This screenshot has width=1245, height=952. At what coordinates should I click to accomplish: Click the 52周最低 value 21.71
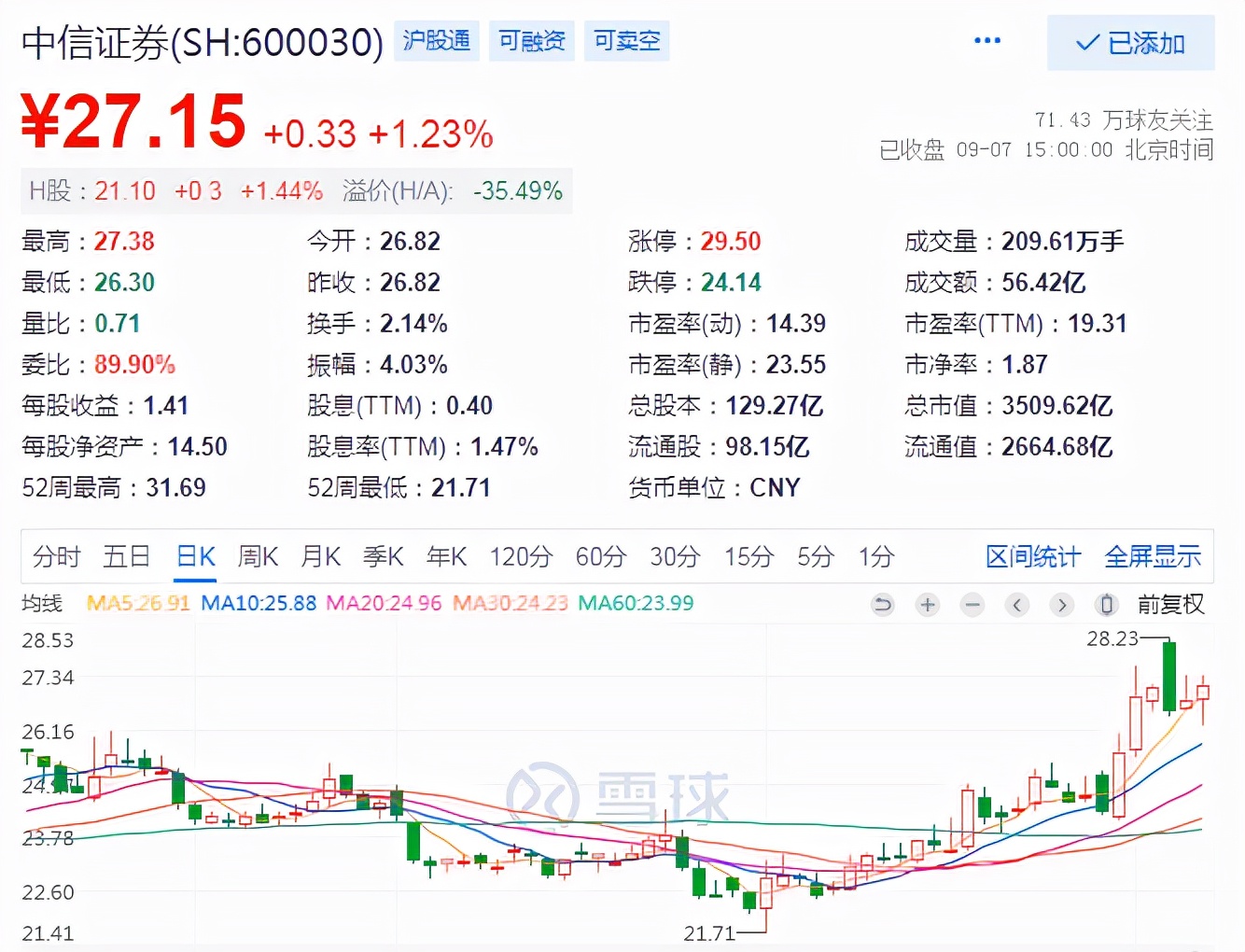[x=461, y=488]
